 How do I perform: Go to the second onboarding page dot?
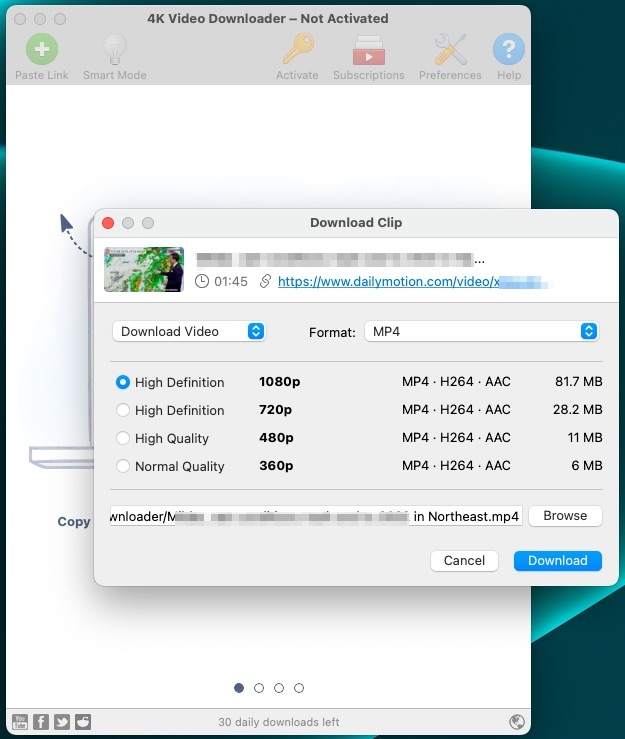259,688
